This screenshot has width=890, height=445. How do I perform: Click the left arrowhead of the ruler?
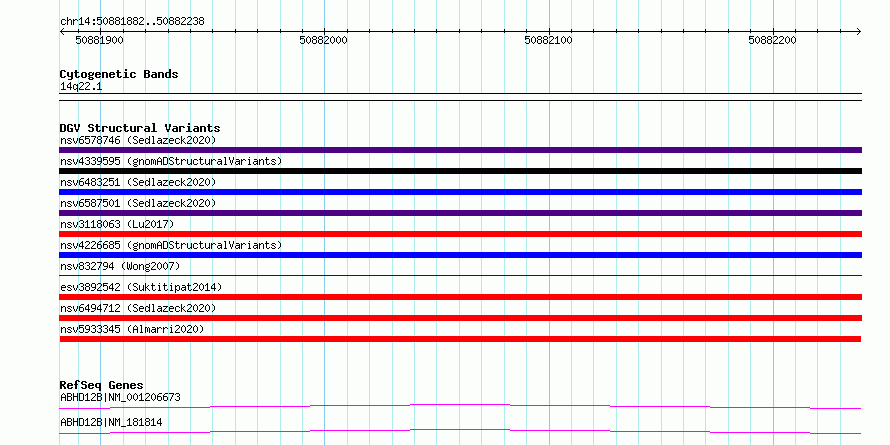click(62, 32)
